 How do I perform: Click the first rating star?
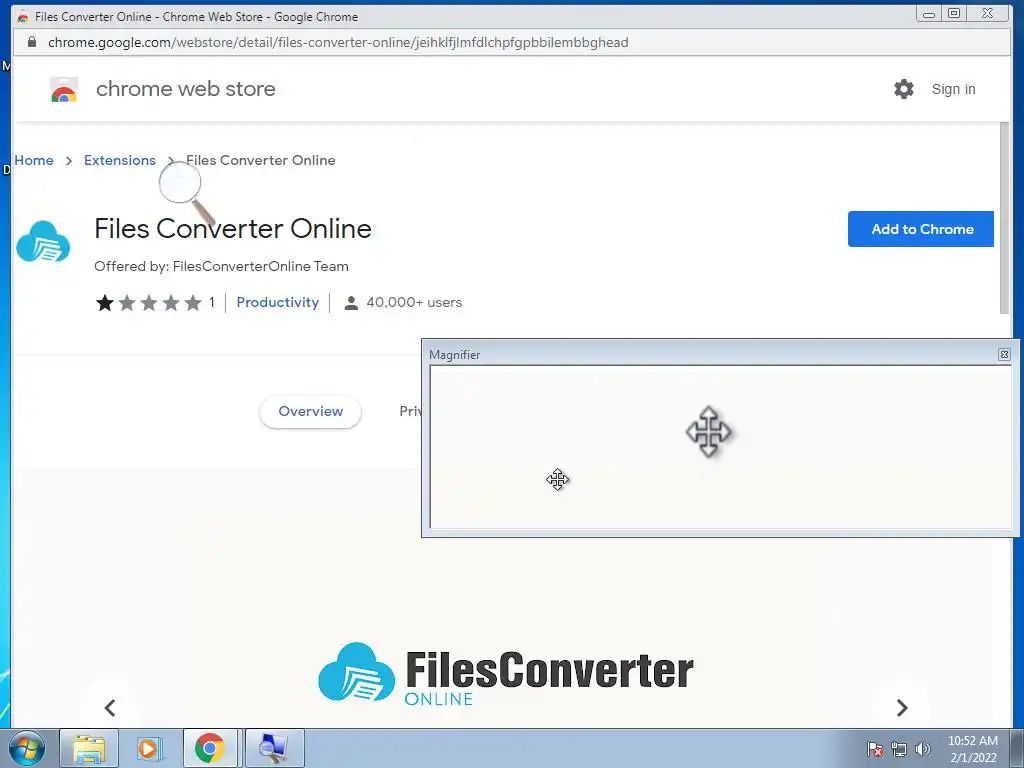coord(104,302)
